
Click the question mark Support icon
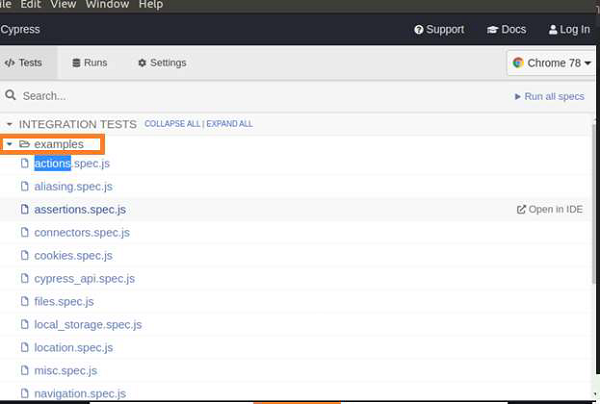pyautogui.click(x=419, y=29)
